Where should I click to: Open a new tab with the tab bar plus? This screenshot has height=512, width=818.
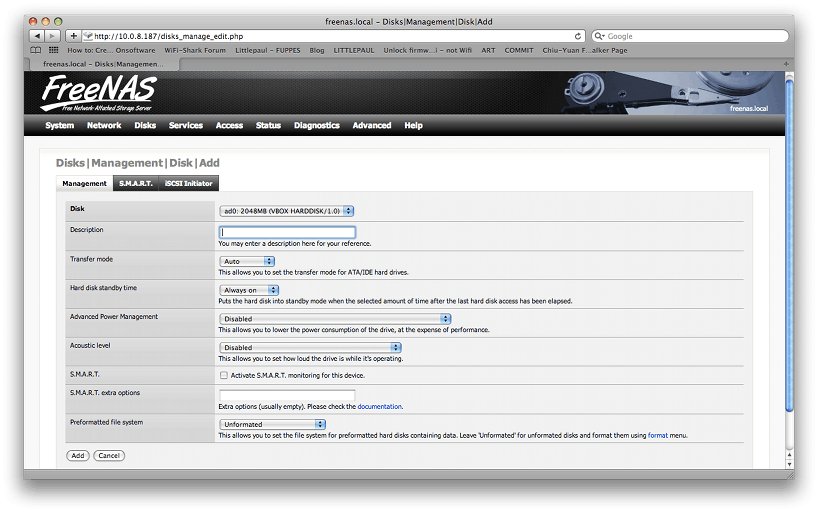pos(786,64)
